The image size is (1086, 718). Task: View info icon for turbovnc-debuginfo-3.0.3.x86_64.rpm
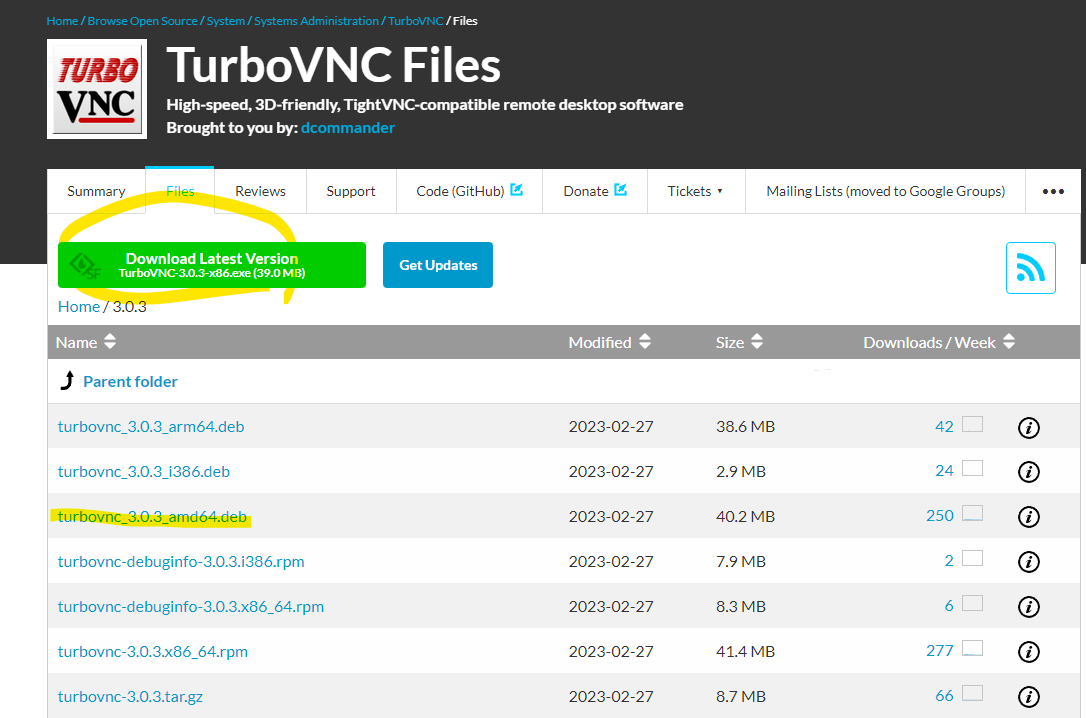(x=1029, y=607)
